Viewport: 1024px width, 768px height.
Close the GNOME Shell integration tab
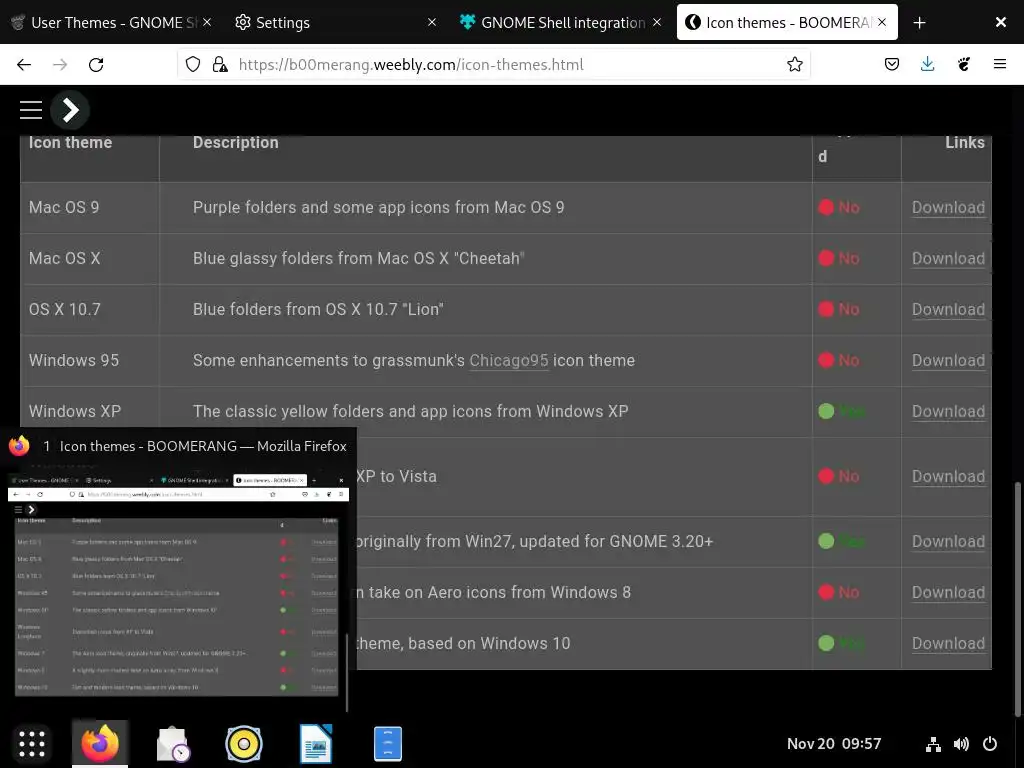[657, 22]
